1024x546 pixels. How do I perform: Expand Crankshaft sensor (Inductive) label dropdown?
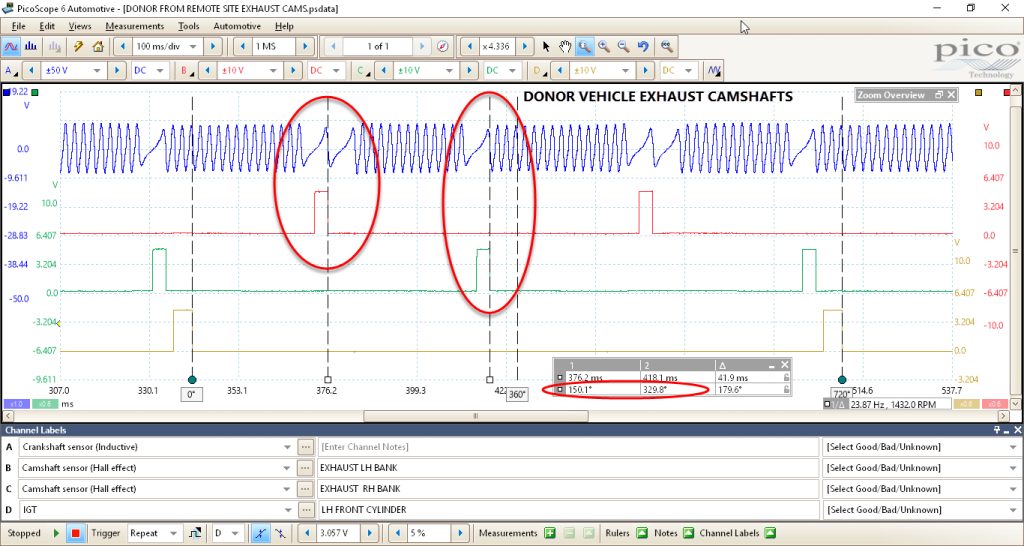pos(287,447)
